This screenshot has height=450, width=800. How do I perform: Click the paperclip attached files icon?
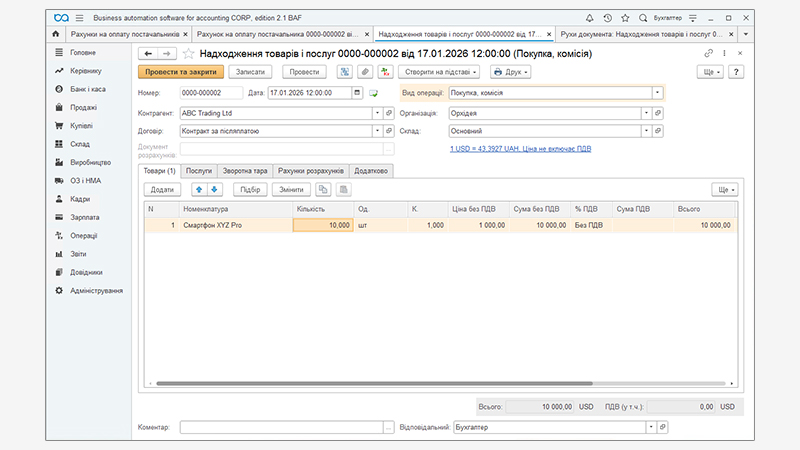(365, 72)
